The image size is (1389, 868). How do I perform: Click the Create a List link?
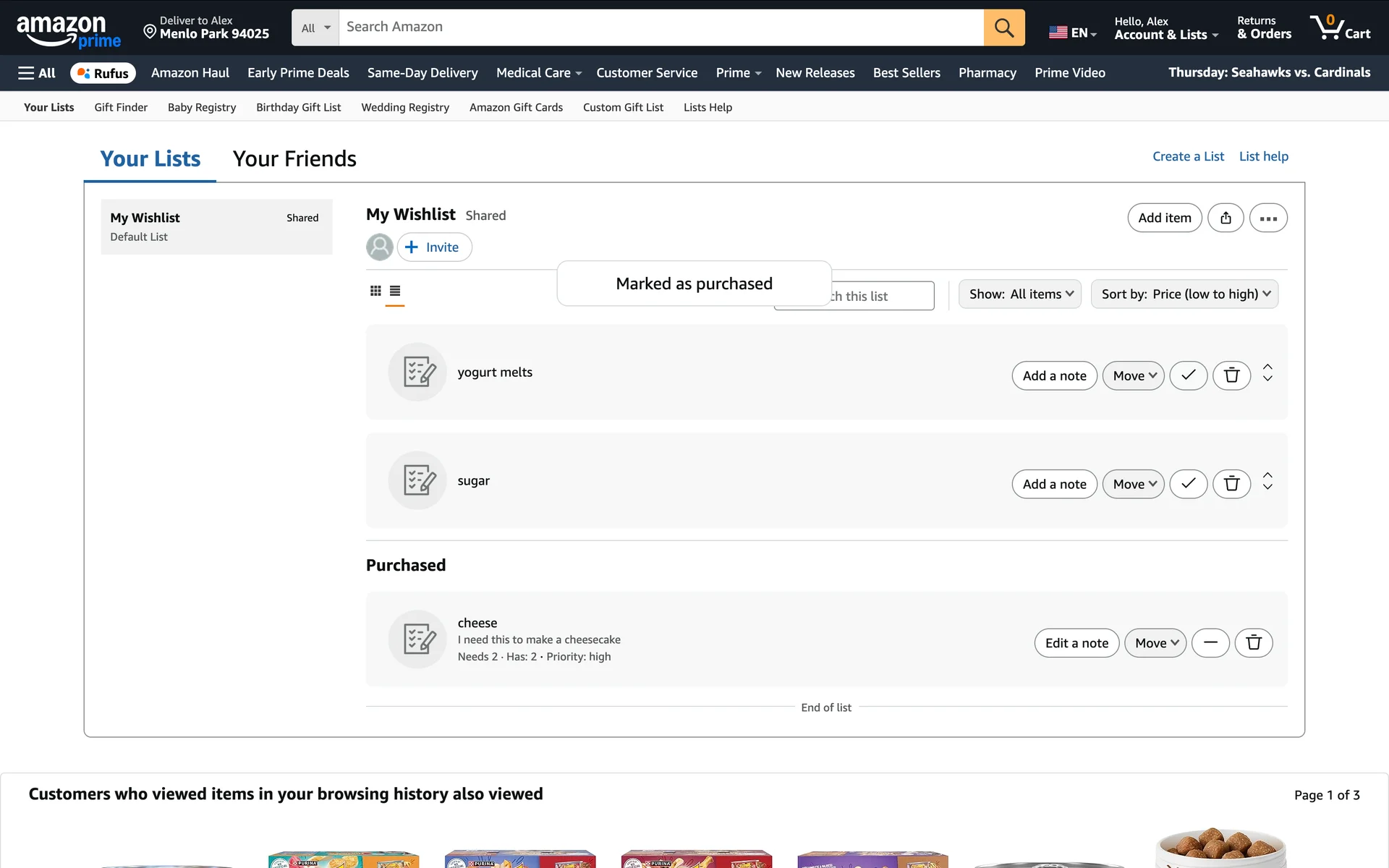point(1188,156)
